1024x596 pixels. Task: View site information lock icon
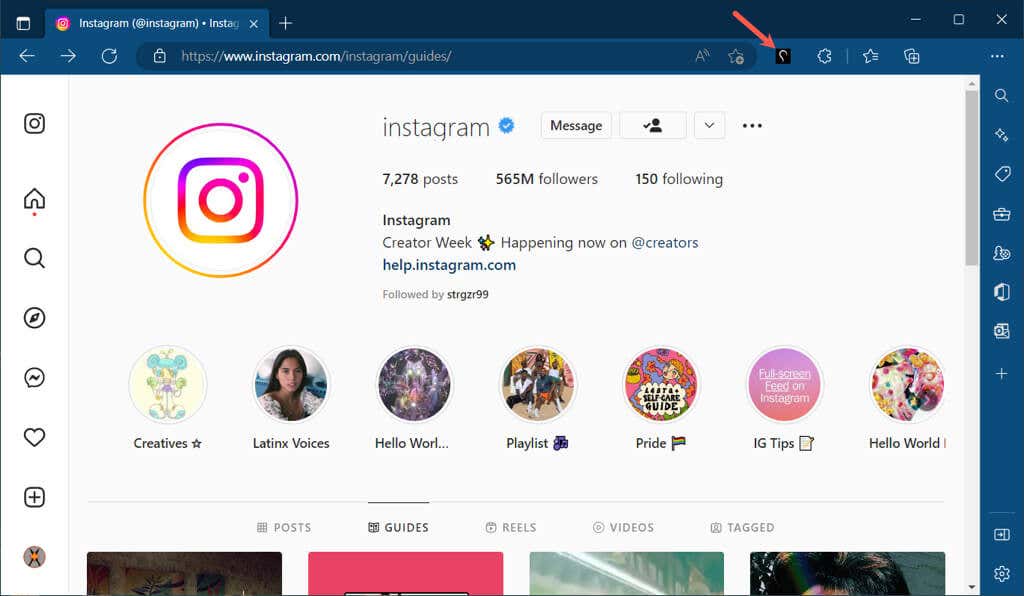(159, 56)
